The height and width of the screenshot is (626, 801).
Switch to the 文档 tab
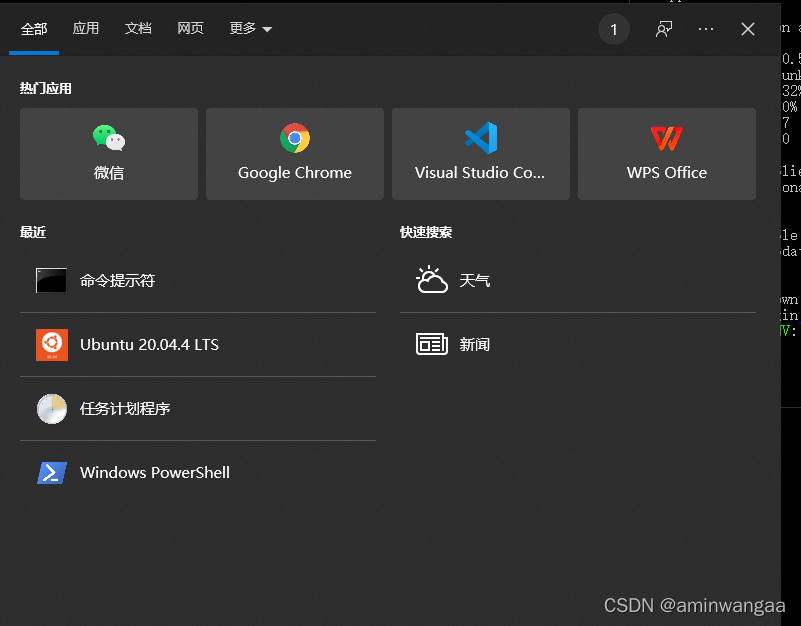[x=138, y=29]
